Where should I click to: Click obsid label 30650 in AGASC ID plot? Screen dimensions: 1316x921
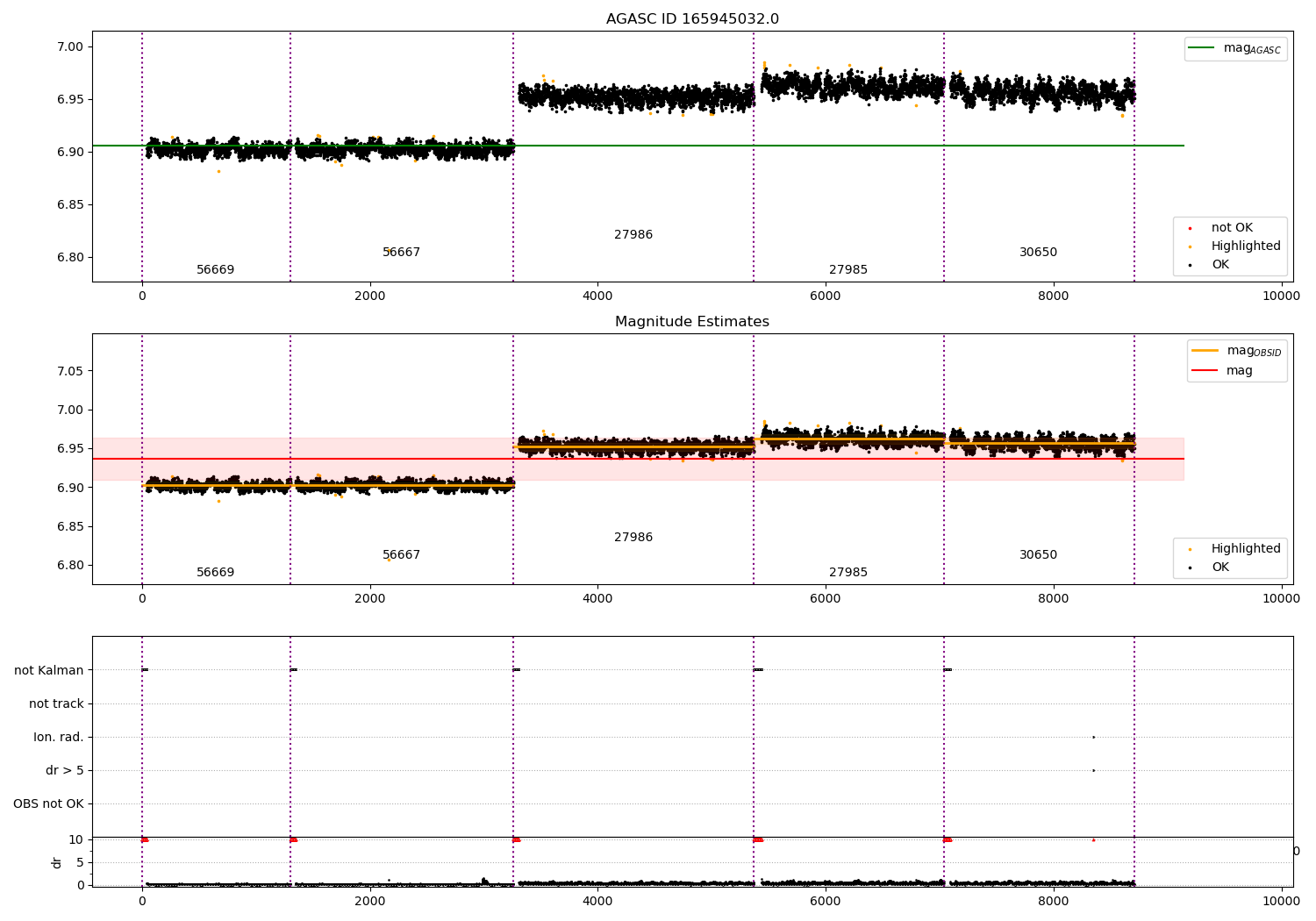coord(1039,252)
